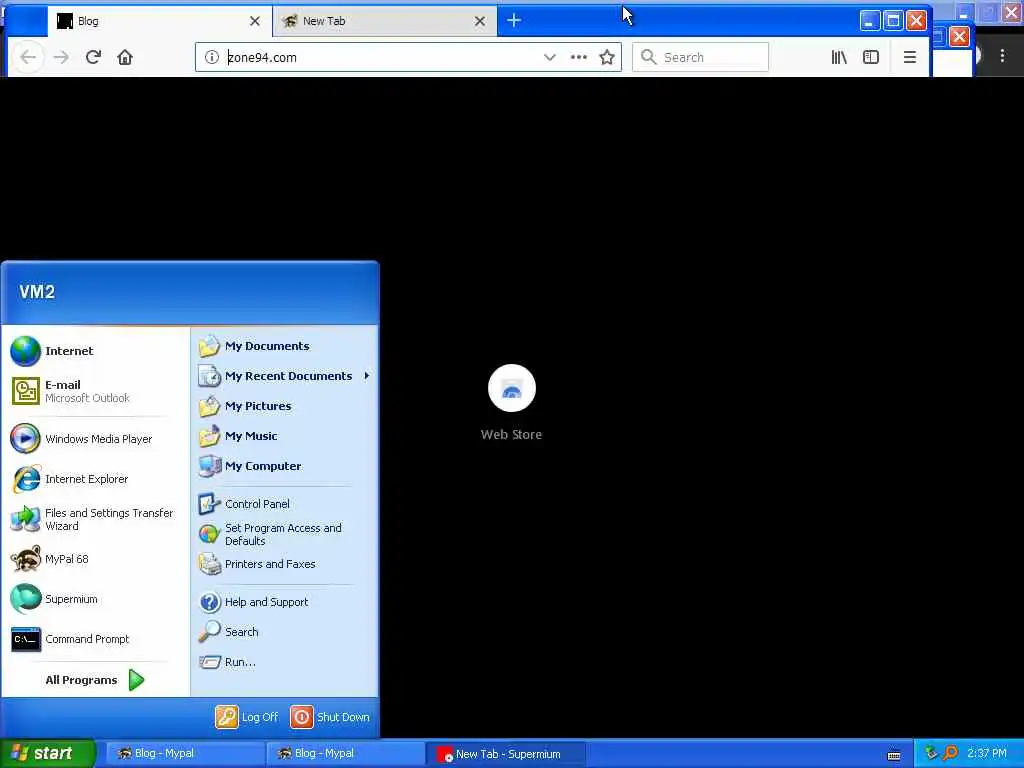1024x768 pixels.
Task: Expand the address bar history dropdown
Action: point(550,57)
